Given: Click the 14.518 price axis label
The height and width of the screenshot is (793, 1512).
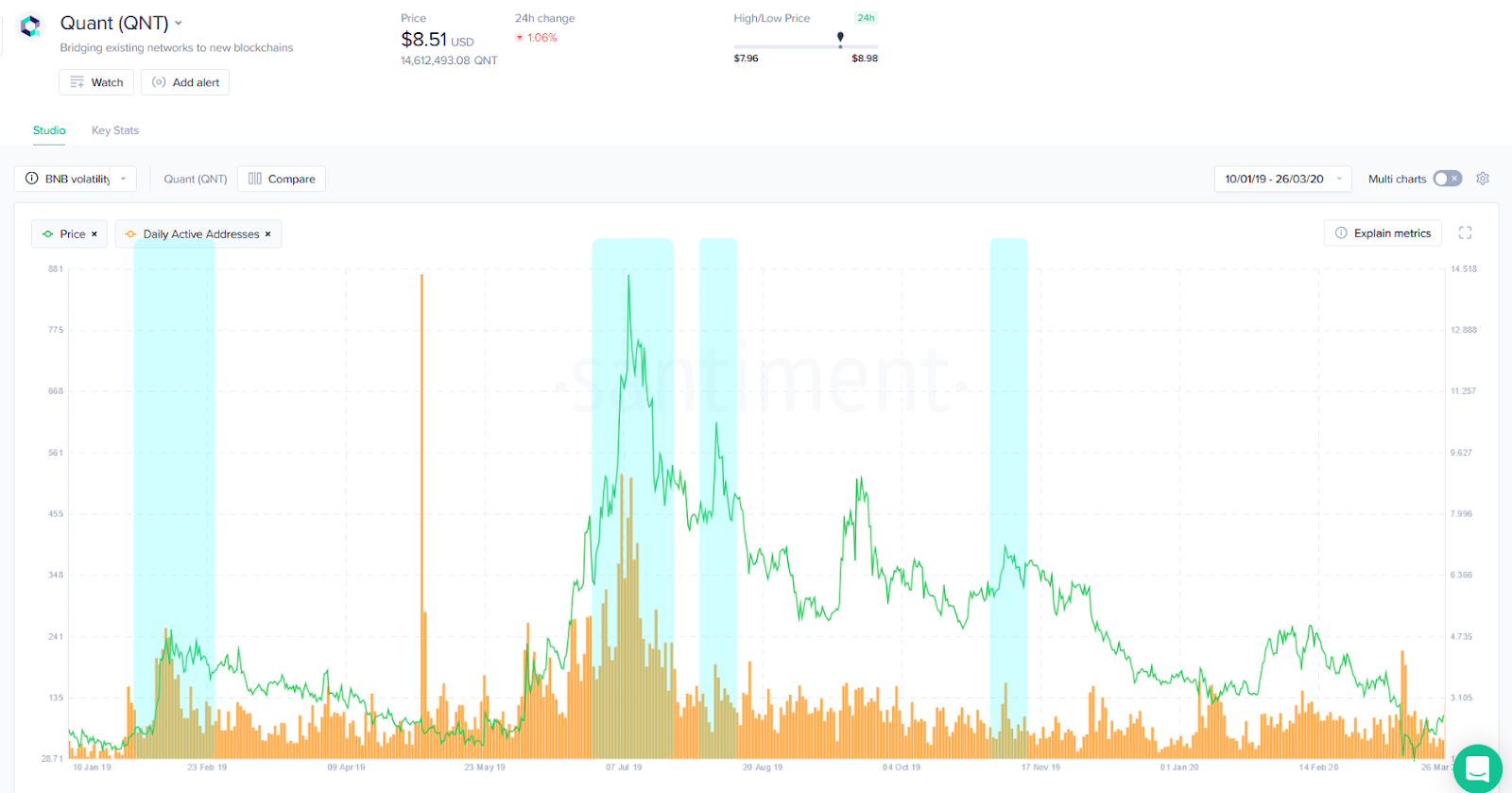Looking at the screenshot, I should point(1464,269).
